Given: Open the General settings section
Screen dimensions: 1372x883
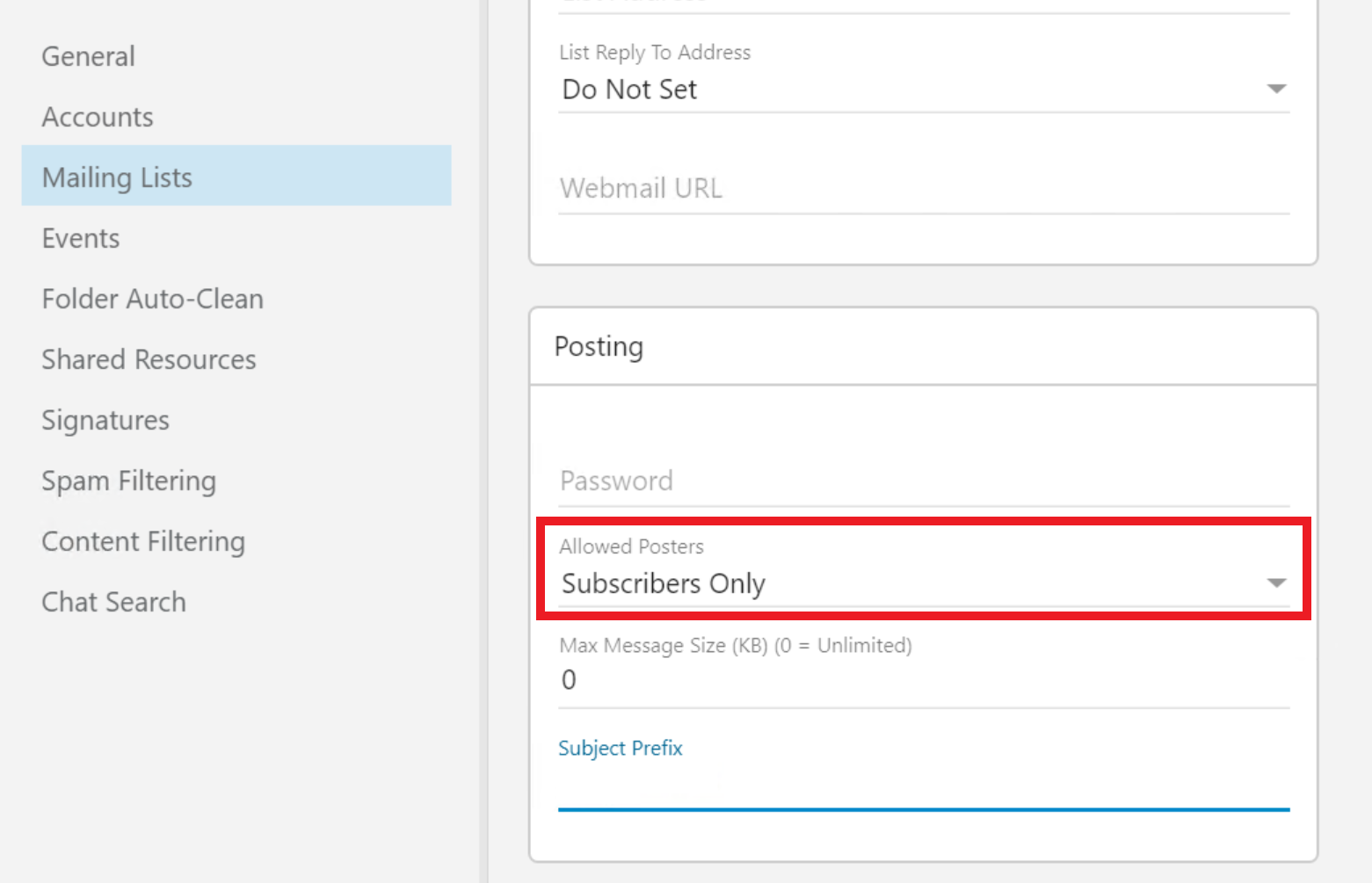Looking at the screenshot, I should point(89,56).
